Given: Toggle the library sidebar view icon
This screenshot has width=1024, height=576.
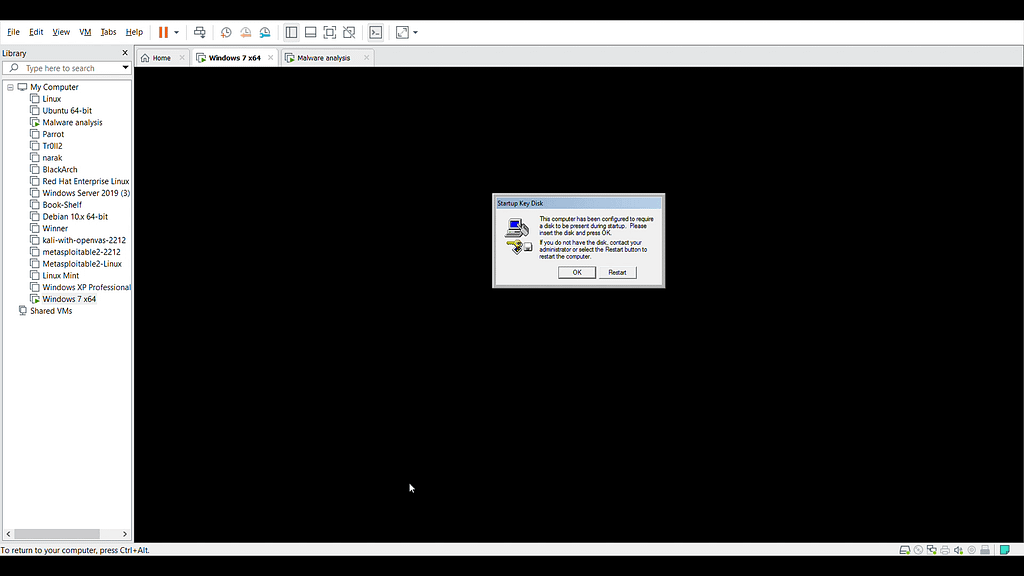Looking at the screenshot, I should [x=291, y=32].
